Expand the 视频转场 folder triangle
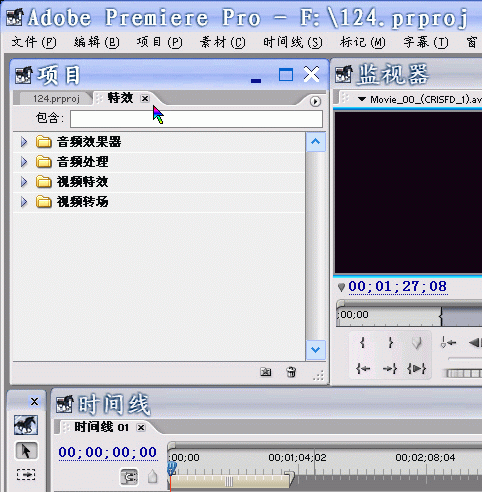The height and width of the screenshot is (492, 482). (24, 202)
